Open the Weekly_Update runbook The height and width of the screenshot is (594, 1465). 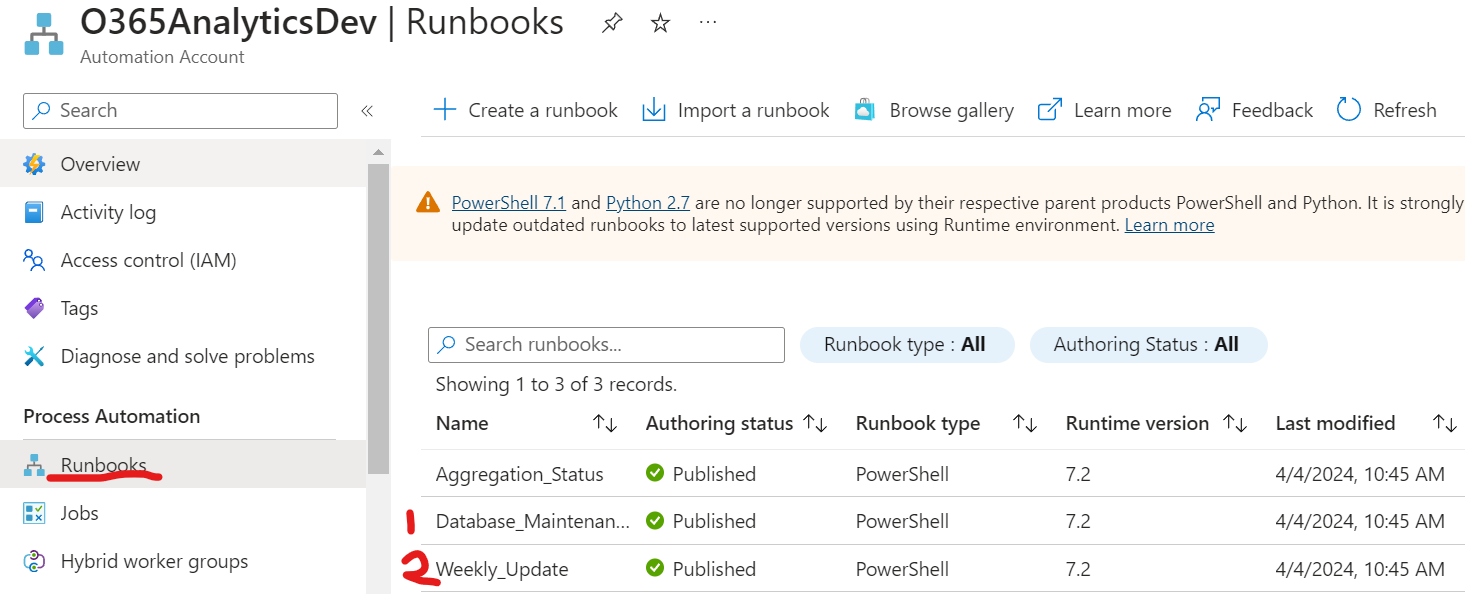pos(502,569)
